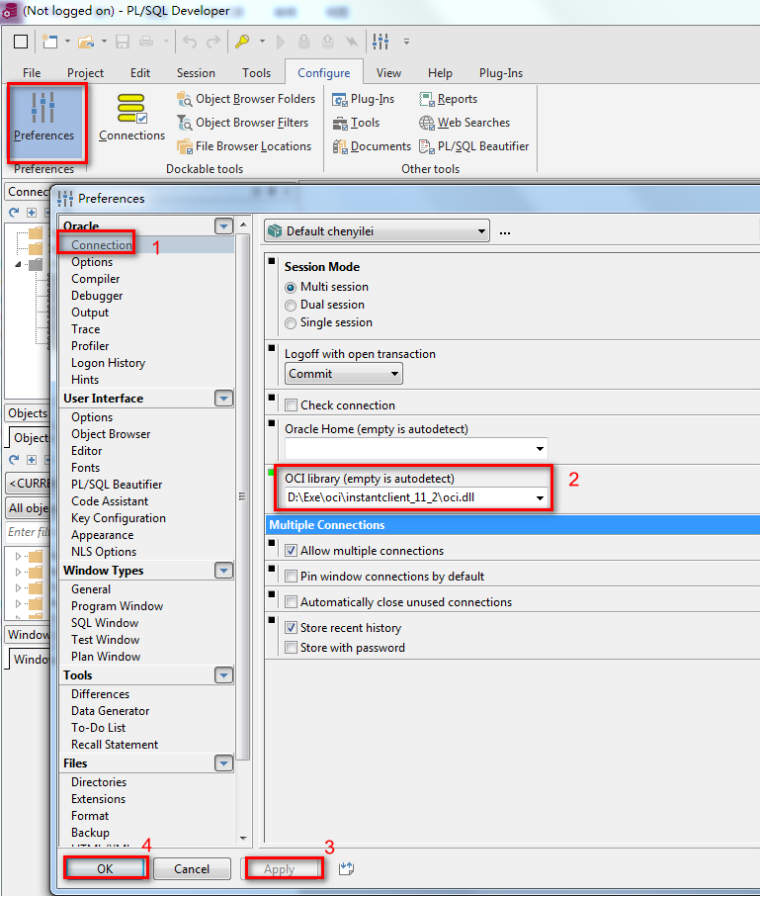This screenshot has width=760, height=897.
Task: Click the Undo toolbar icon
Action: tap(190, 42)
